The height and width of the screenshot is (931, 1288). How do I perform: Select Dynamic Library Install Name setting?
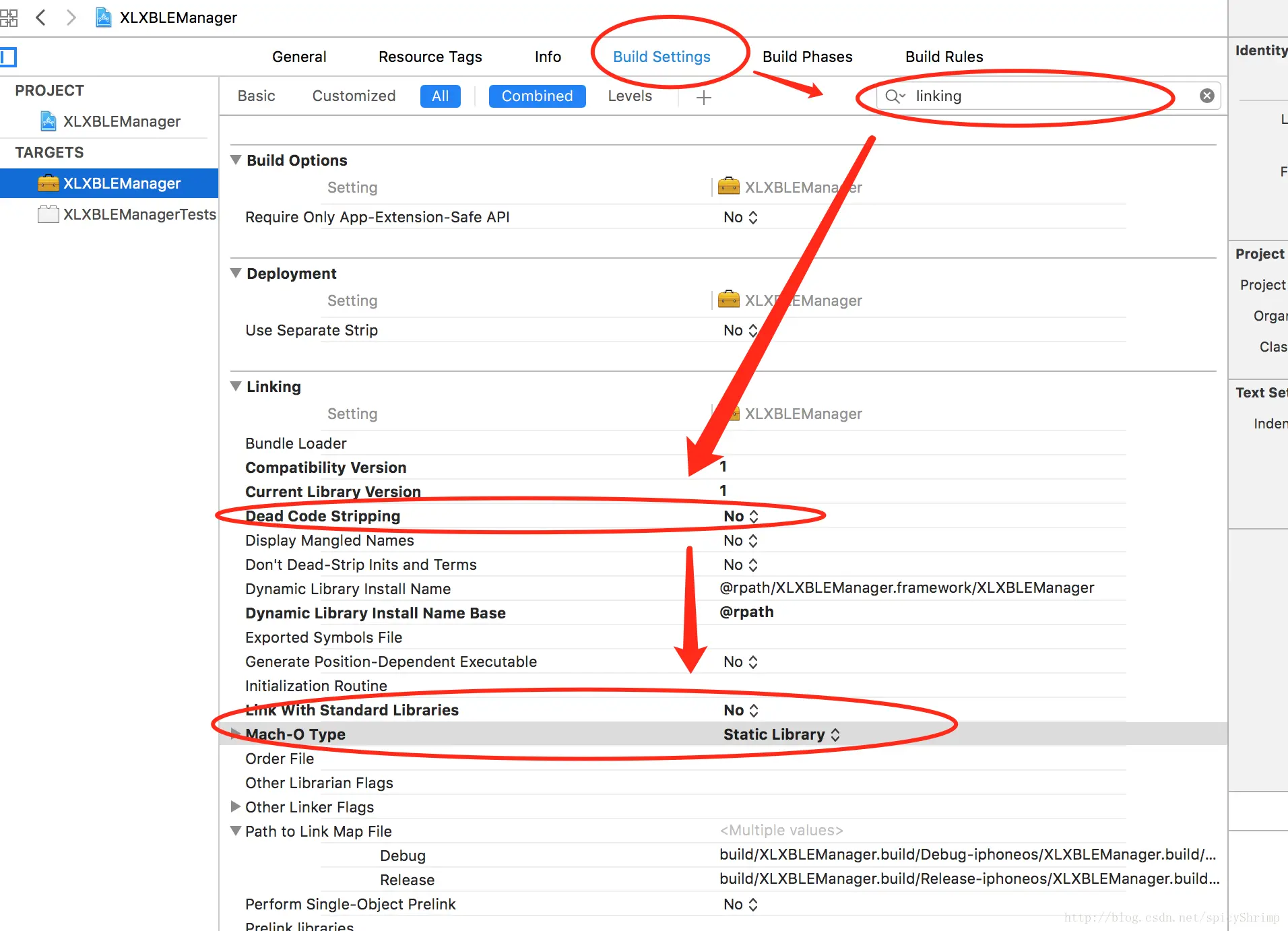[x=348, y=589]
